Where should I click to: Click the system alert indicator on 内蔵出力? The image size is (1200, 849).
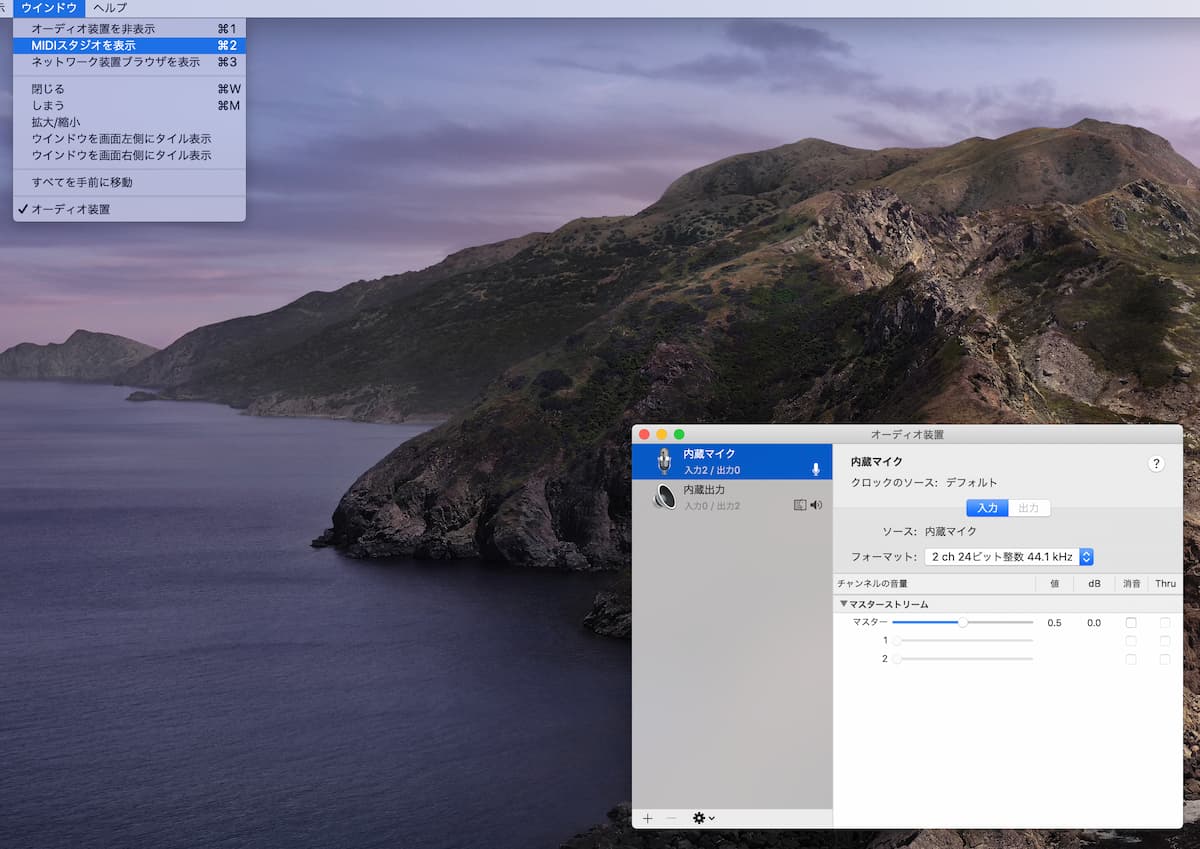pos(799,505)
